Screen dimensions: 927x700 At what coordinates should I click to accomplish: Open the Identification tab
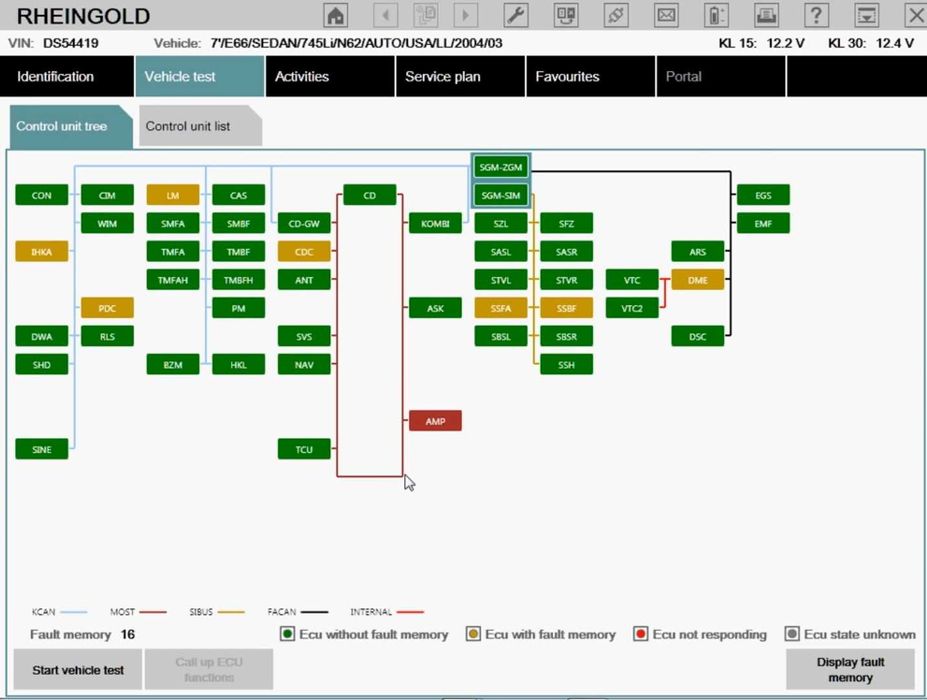click(x=67, y=76)
